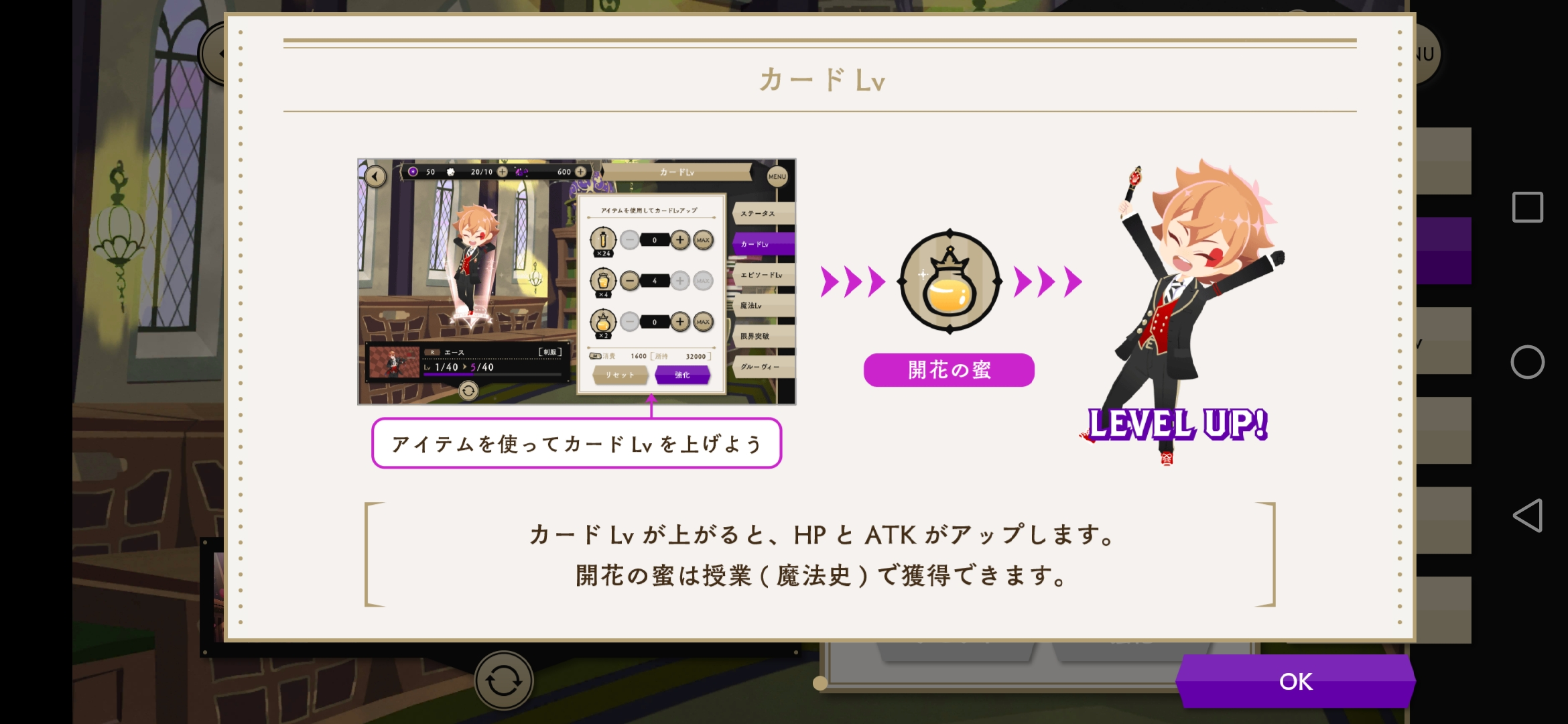Viewport: 1568px width, 724px height.
Task: Tap the カードLv dialog title
Action: click(x=822, y=80)
